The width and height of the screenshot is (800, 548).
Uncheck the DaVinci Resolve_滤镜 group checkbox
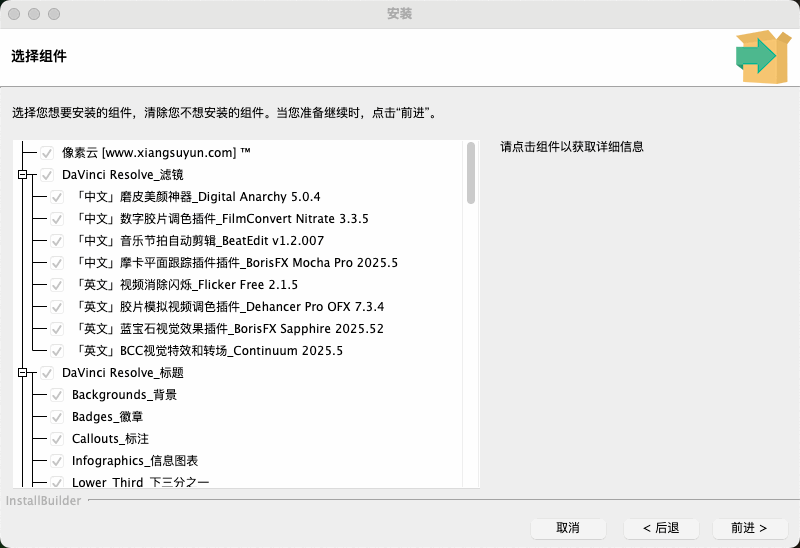(47, 175)
